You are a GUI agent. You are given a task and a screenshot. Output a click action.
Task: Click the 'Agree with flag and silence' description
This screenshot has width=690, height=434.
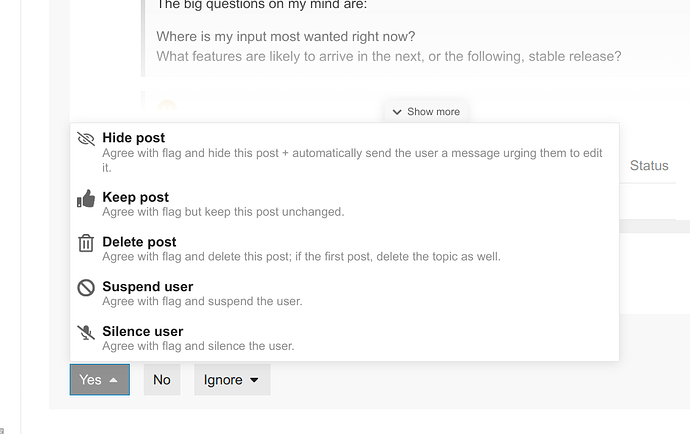pos(198,346)
